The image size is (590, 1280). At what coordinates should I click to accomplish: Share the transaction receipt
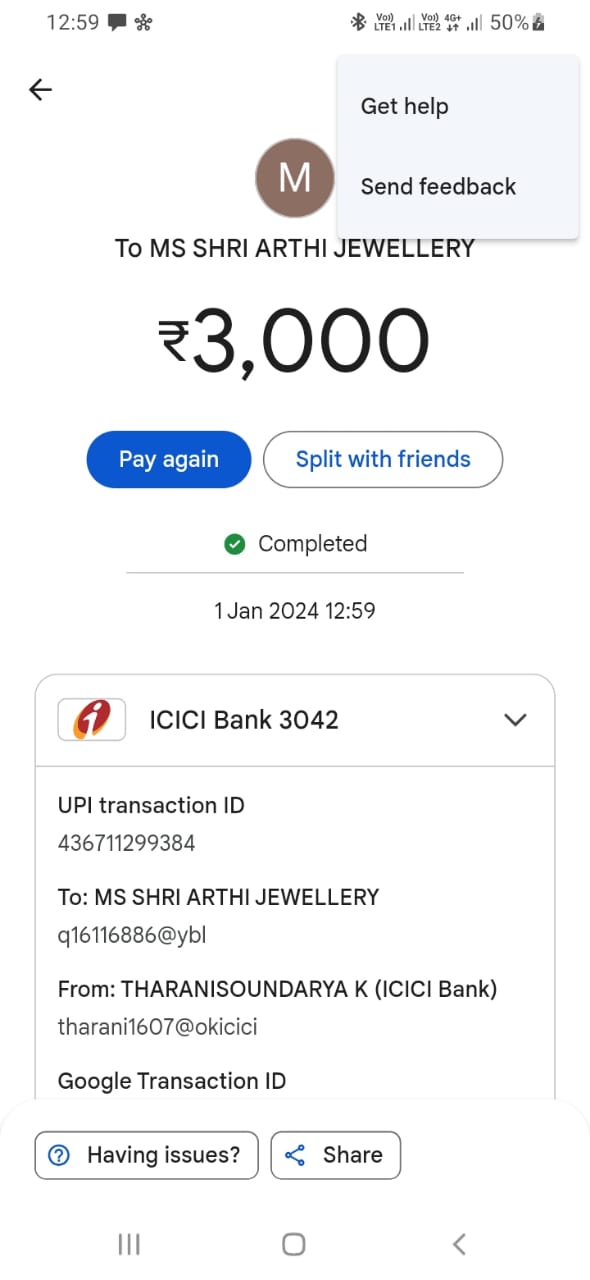pos(336,1155)
